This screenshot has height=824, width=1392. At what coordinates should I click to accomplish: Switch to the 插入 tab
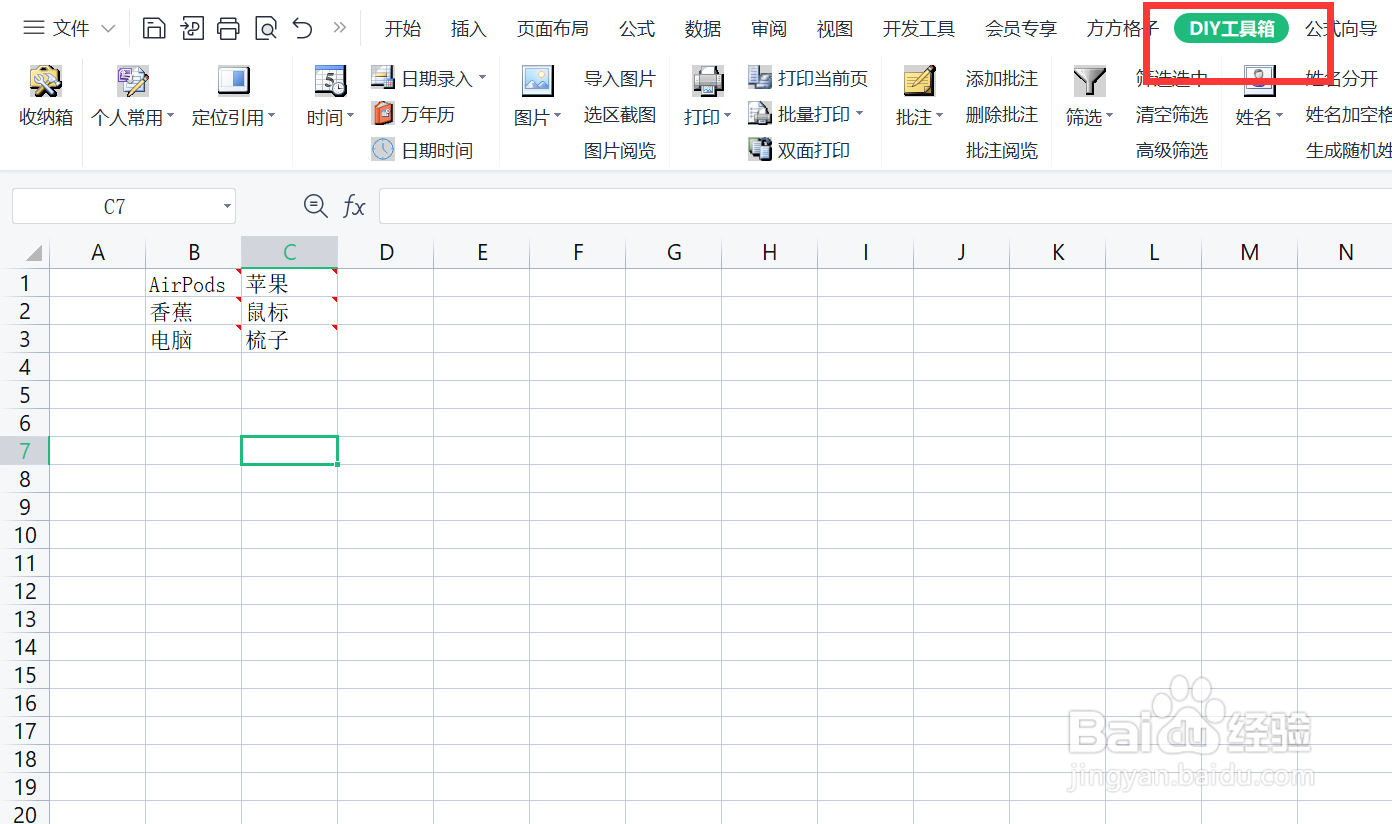coord(468,29)
